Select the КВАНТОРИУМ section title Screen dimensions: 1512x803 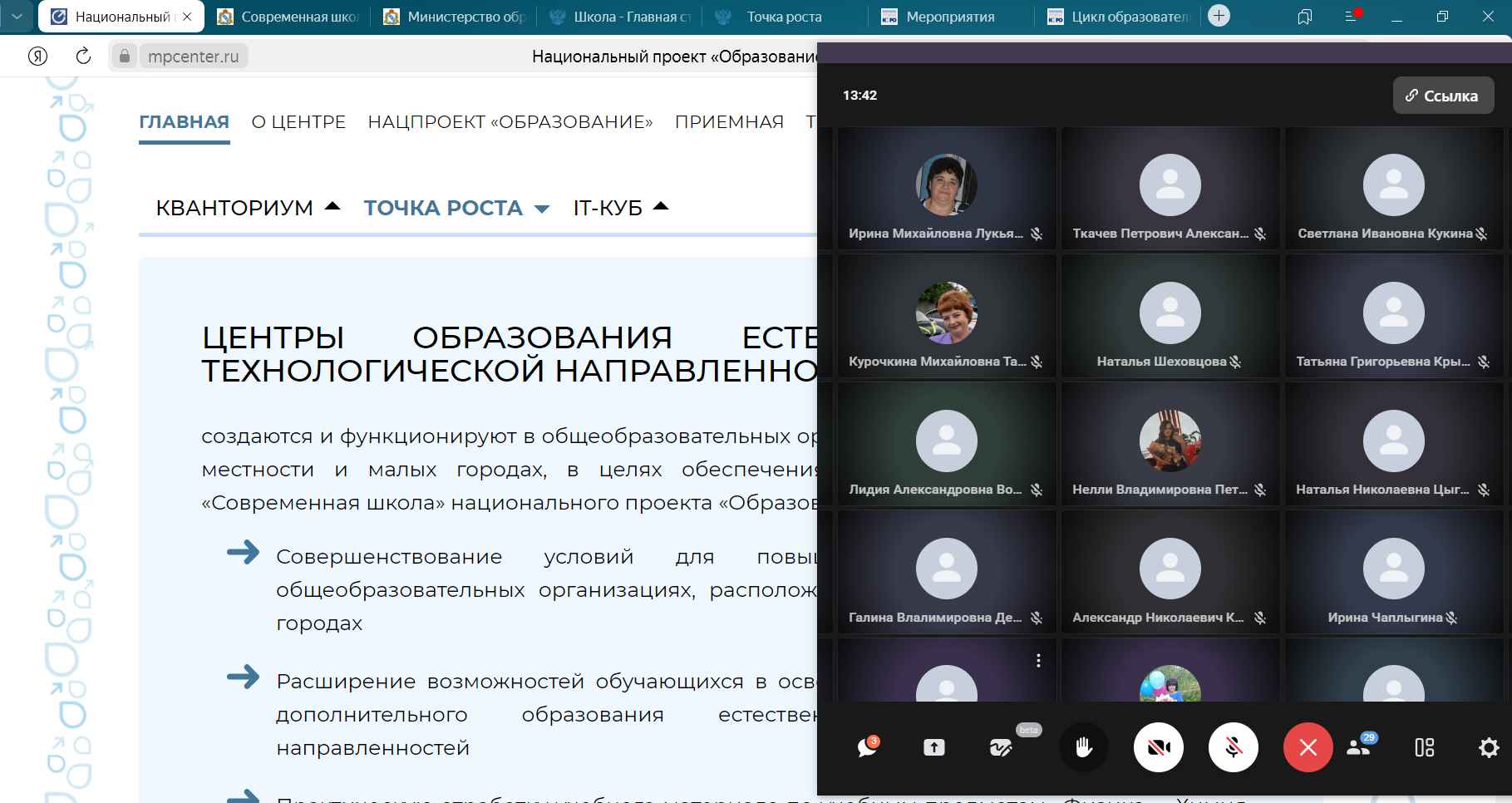234,208
